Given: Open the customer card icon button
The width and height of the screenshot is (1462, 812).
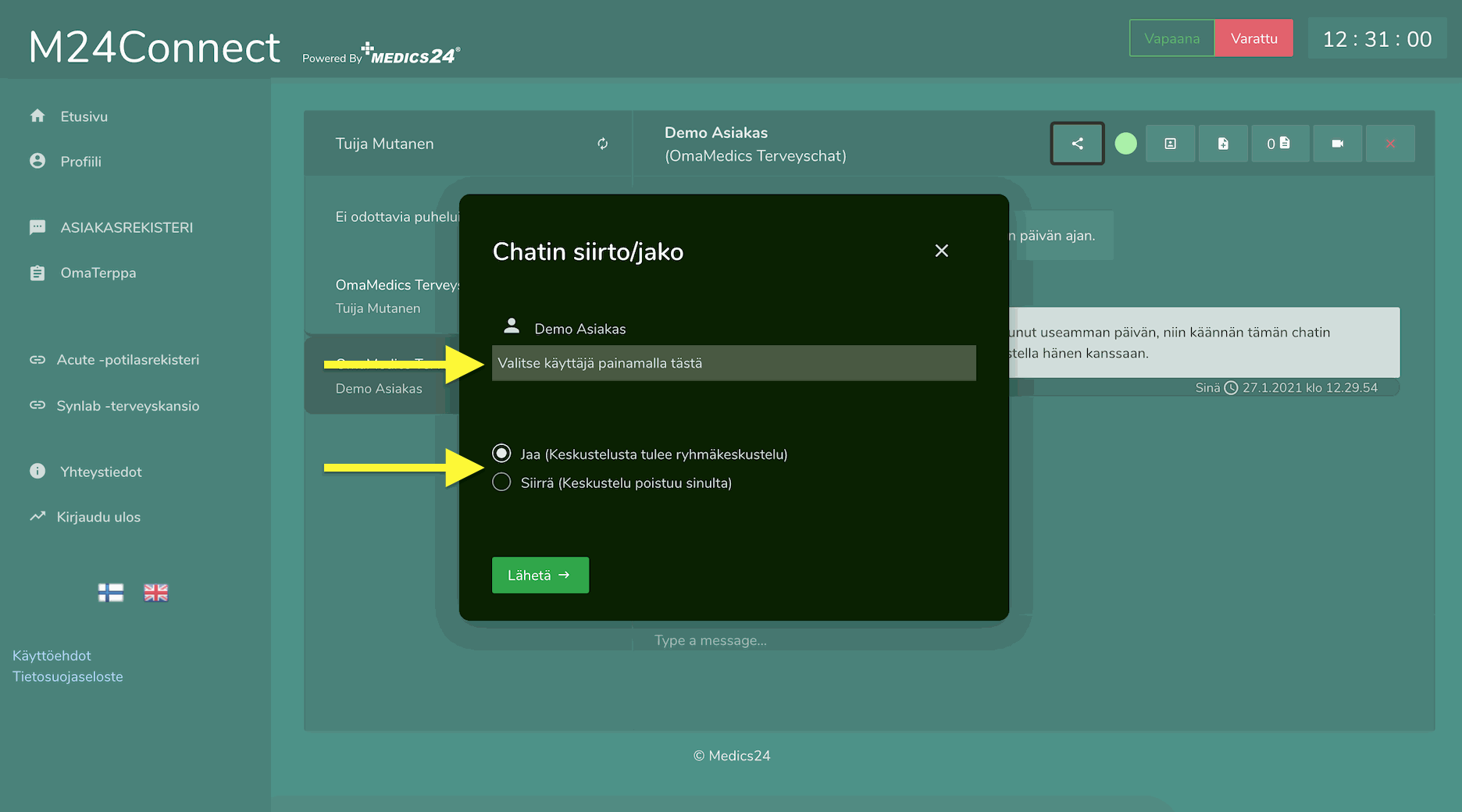Looking at the screenshot, I should 1170,144.
